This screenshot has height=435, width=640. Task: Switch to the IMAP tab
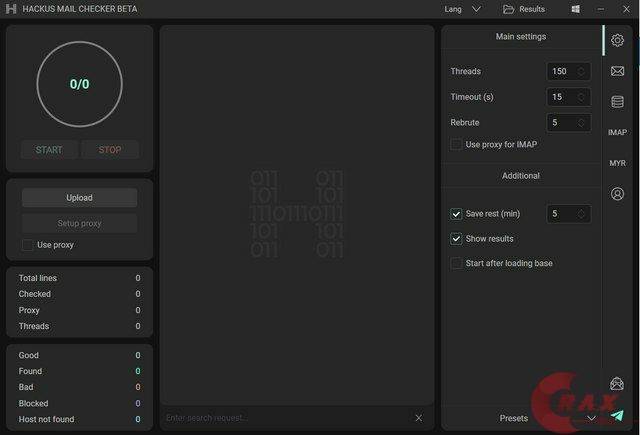click(x=617, y=132)
